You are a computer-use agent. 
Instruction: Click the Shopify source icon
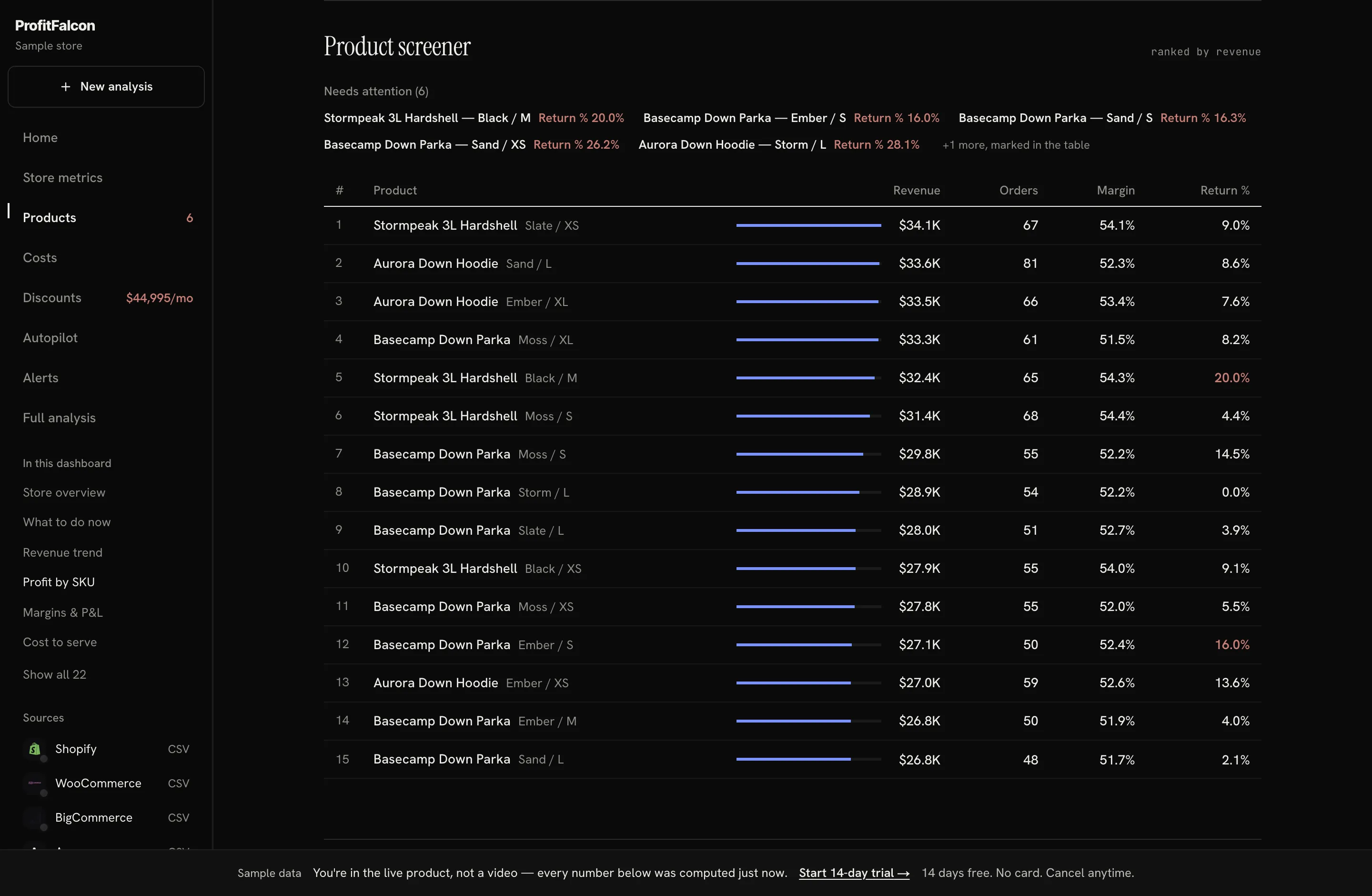(35, 748)
